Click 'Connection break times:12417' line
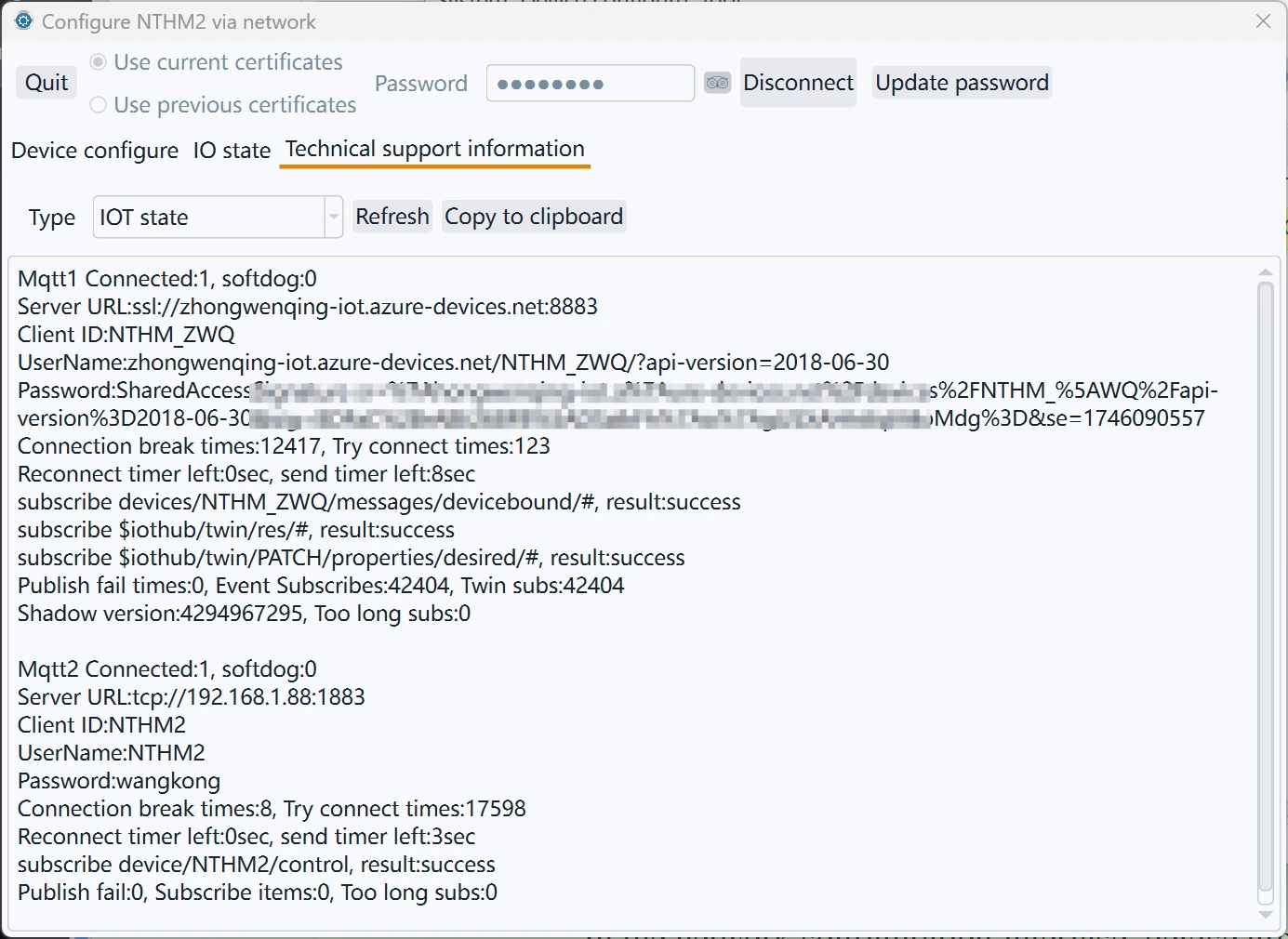This screenshot has width=1288, height=939. [x=284, y=446]
